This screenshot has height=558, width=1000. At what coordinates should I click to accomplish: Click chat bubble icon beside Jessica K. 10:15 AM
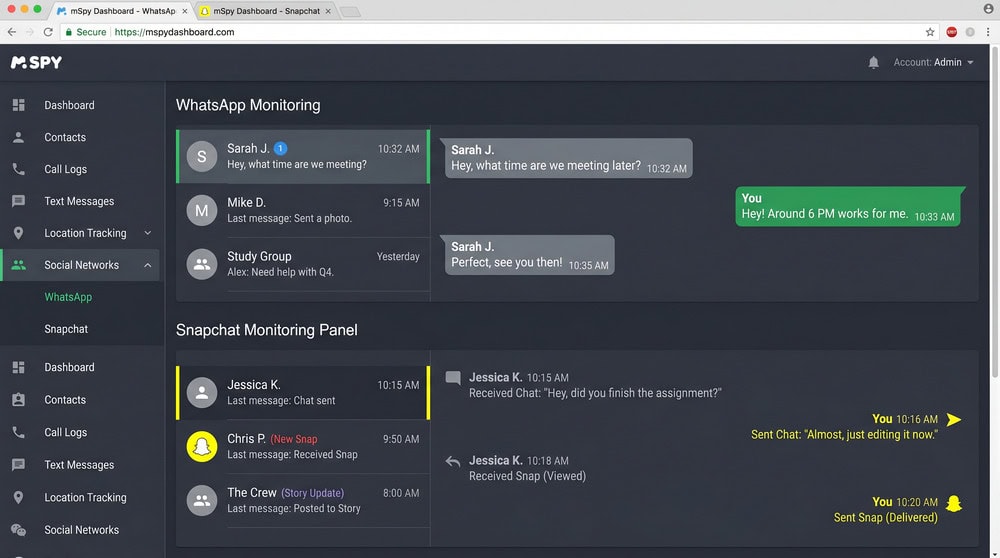[x=453, y=378]
